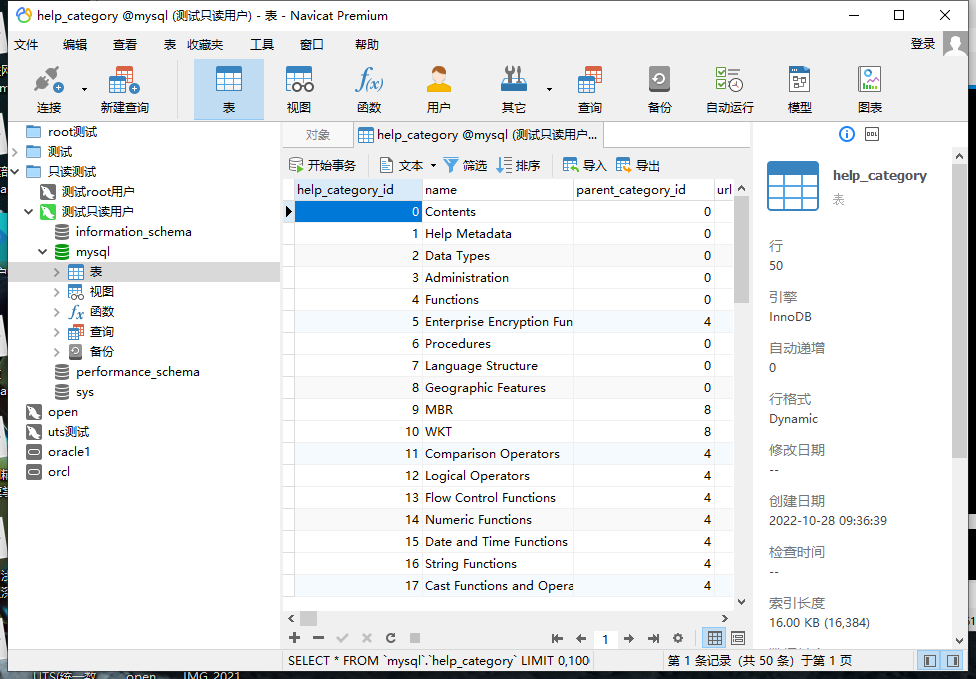The height and width of the screenshot is (679, 976).
Task: Click the parent_category_id column header
Action: [643, 190]
